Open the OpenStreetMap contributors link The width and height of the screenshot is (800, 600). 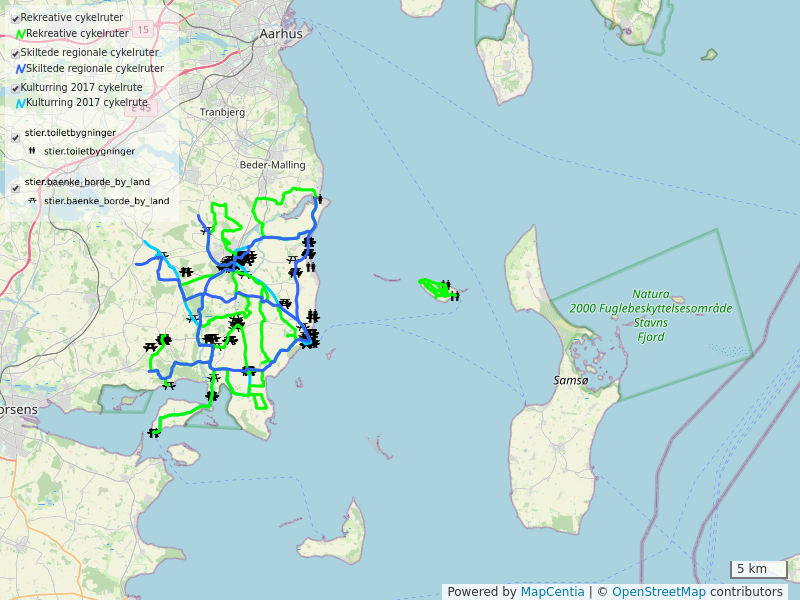click(697, 592)
